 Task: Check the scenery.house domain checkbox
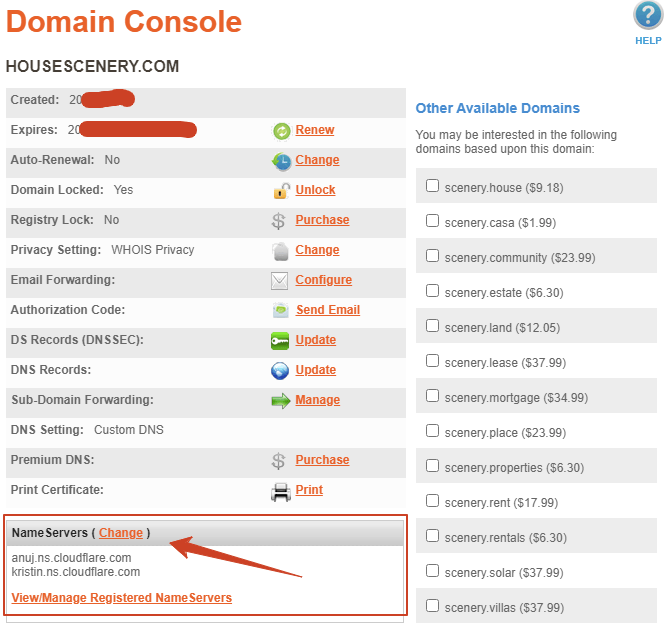click(432, 186)
